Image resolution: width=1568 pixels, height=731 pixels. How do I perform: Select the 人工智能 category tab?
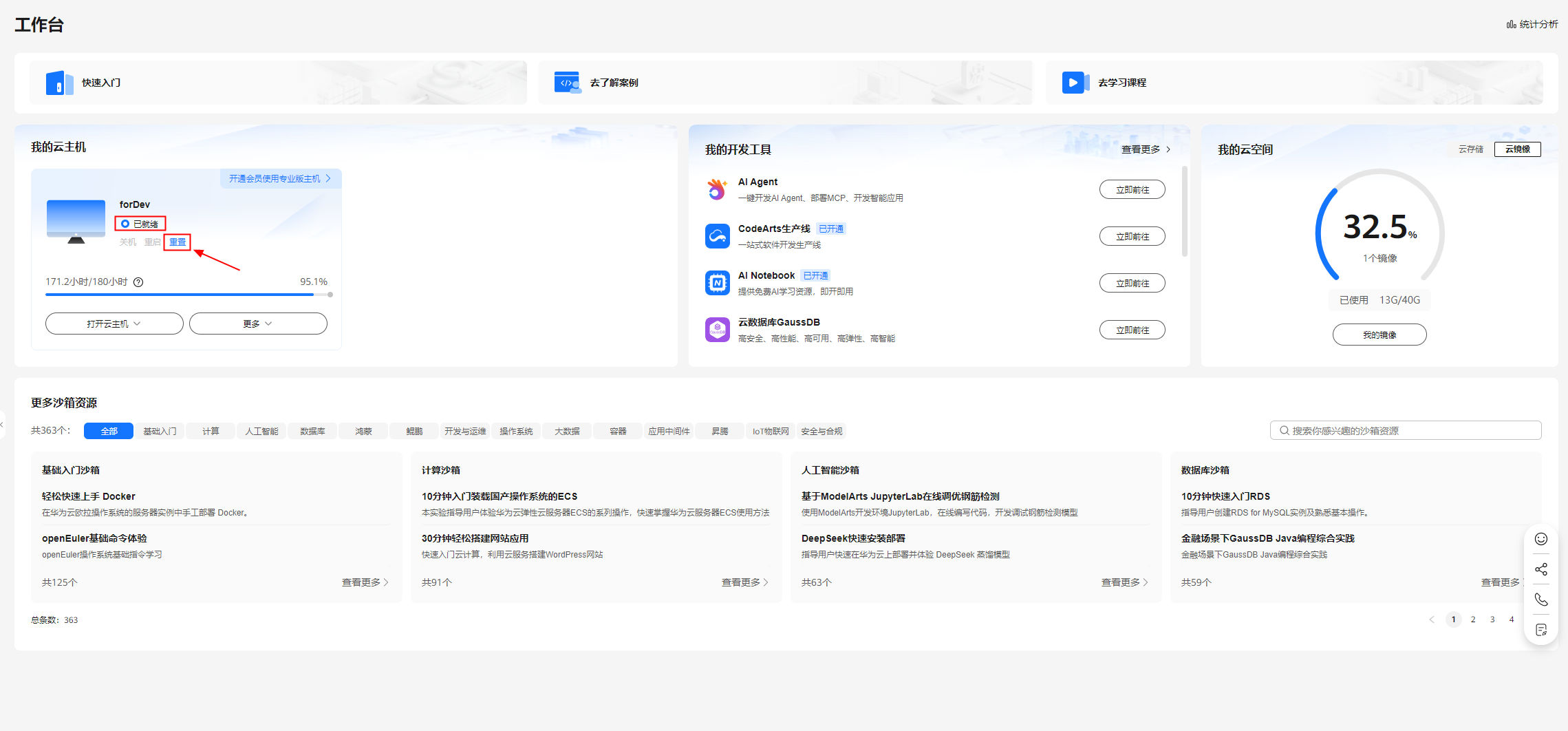click(x=261, y=431)
